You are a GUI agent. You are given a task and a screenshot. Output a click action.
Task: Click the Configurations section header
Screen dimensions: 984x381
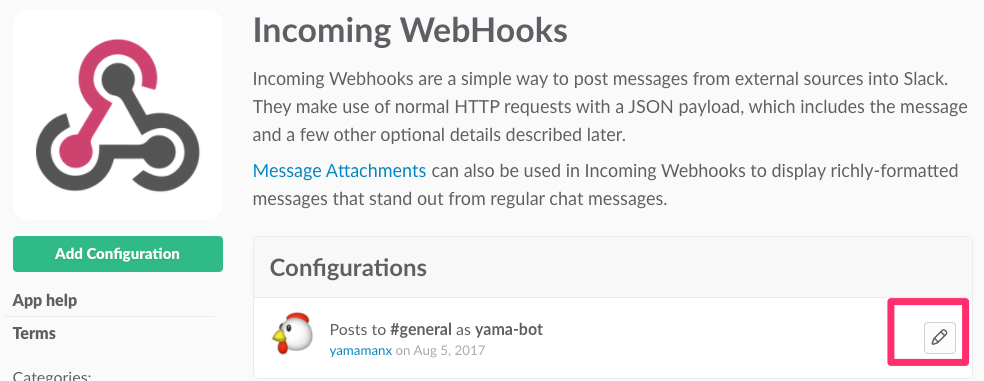[348, 267]
